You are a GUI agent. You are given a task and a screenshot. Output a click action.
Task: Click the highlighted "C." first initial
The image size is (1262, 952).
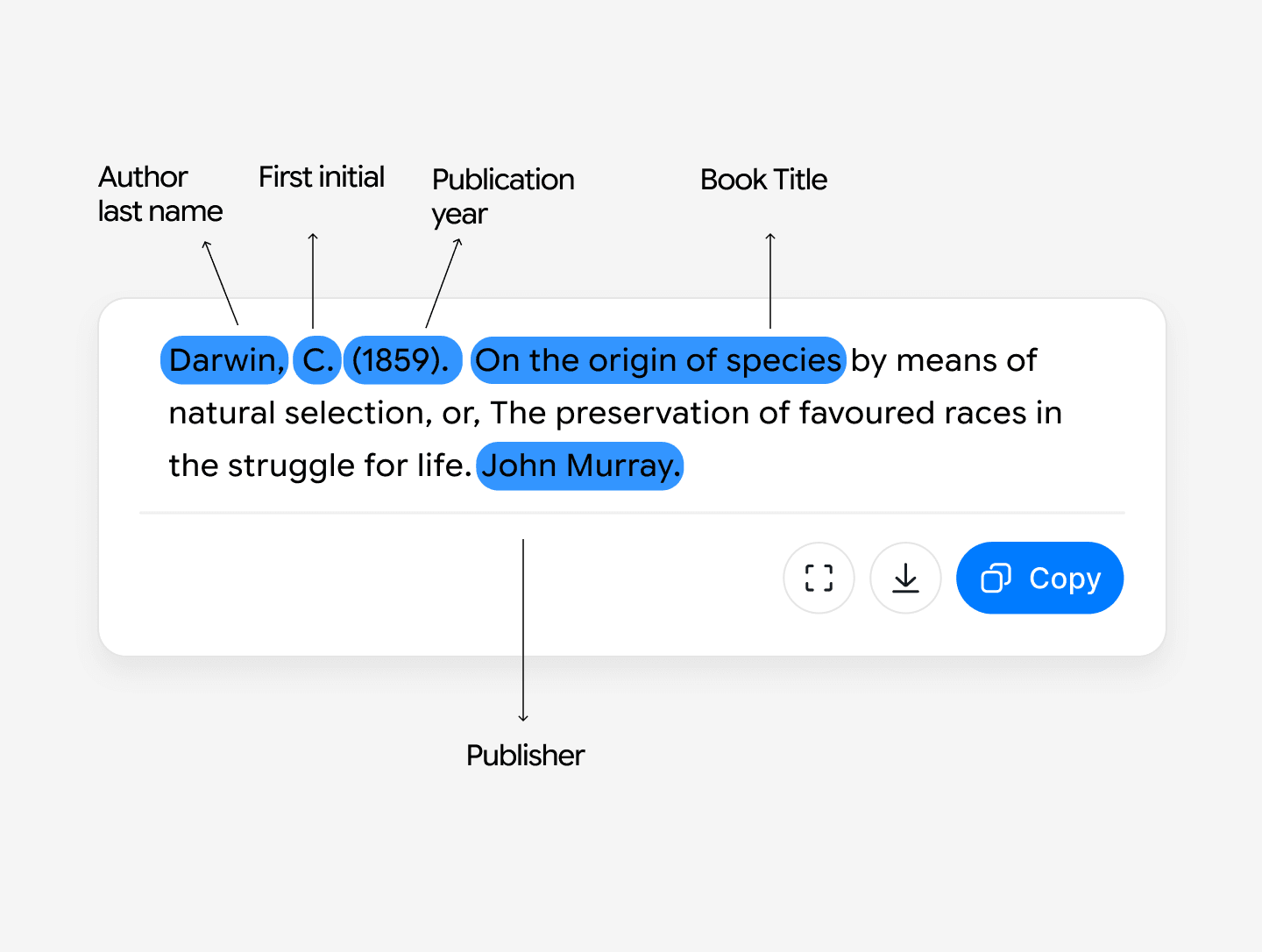317,360
